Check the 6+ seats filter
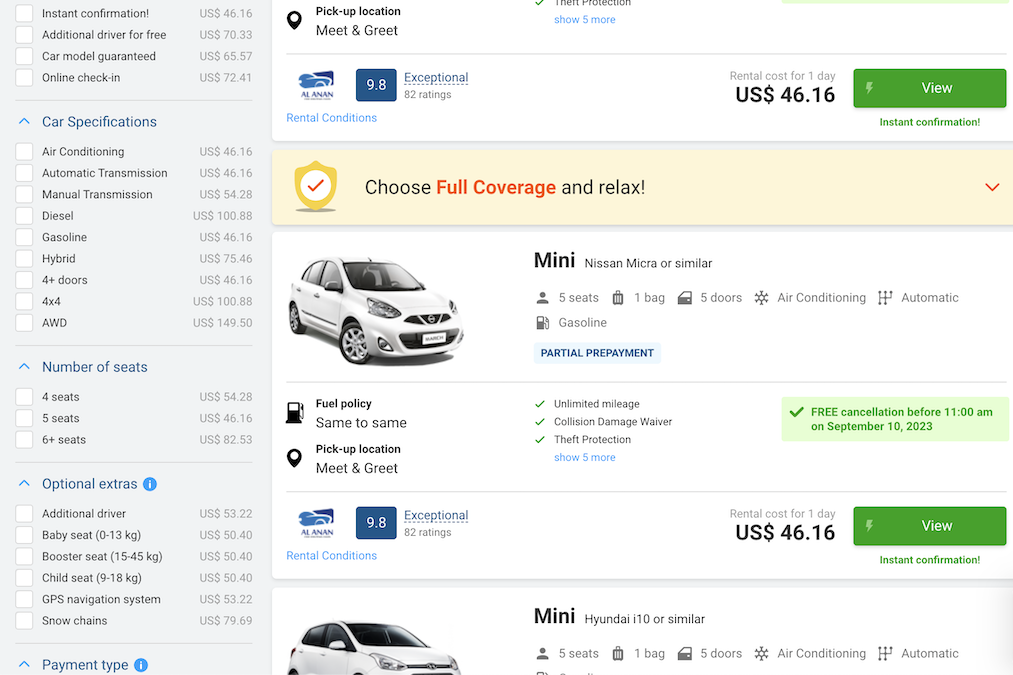1013x675 pixels. coord(24,439)
